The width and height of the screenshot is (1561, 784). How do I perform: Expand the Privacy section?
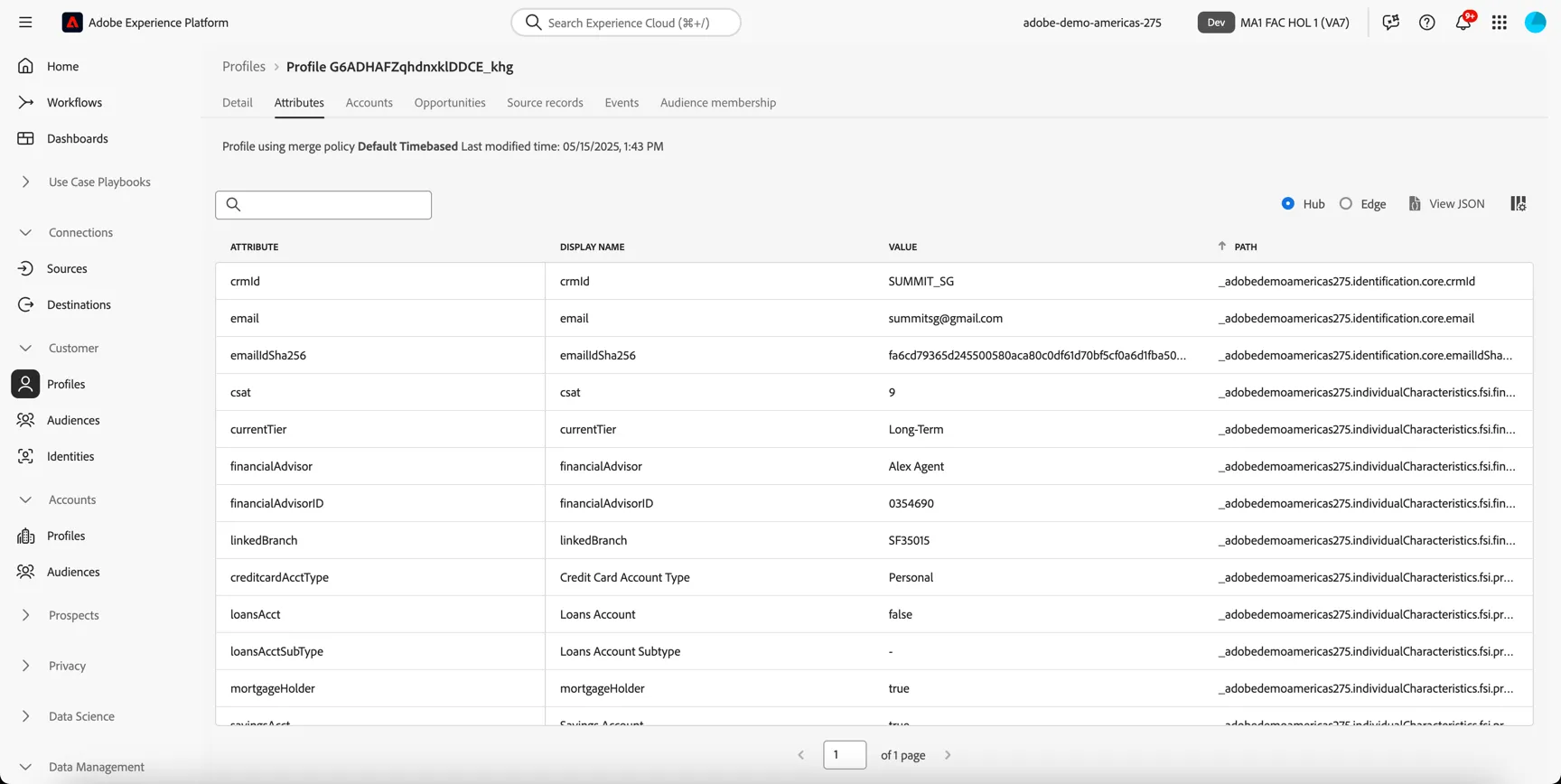click(x=25, y=666)
